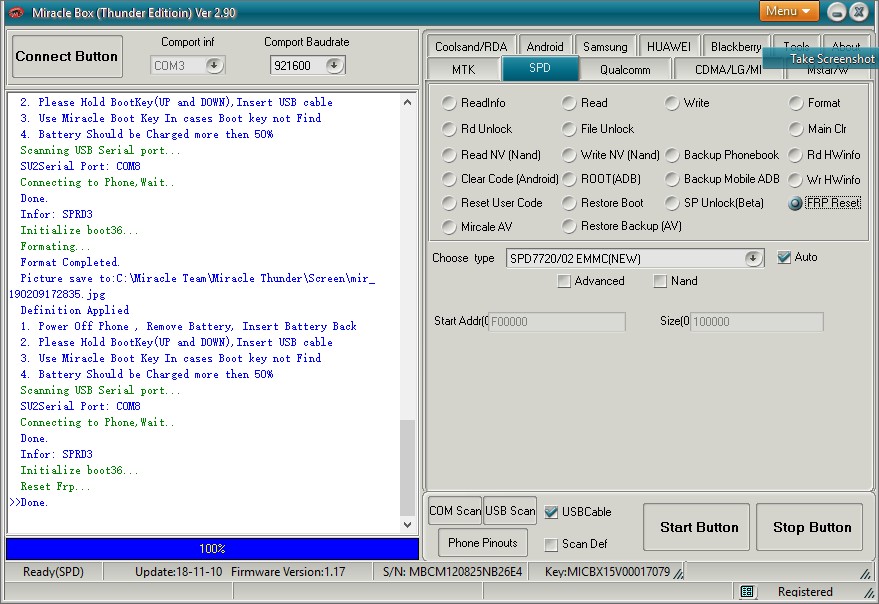Switch to the Coolsand/RDA tab
Image resolution: width=879 pixels, height=604 pixels.
tap(471, 47)
